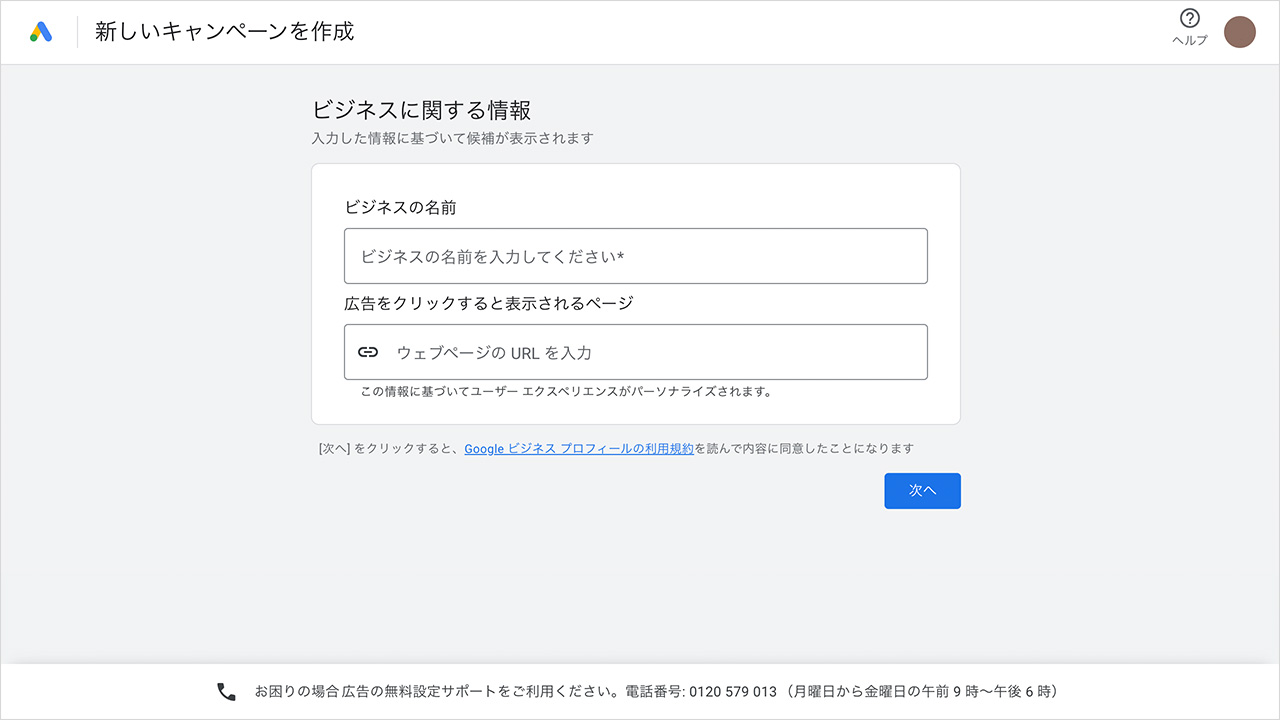Click the ビジネスに関する情報 heading

pyautogui.click(x=421, y=110)
